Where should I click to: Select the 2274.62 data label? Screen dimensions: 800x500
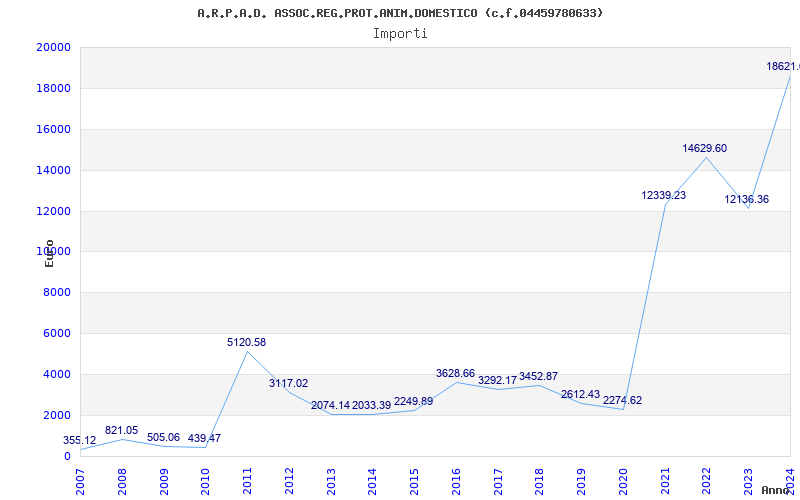click(x=622, y=401)
